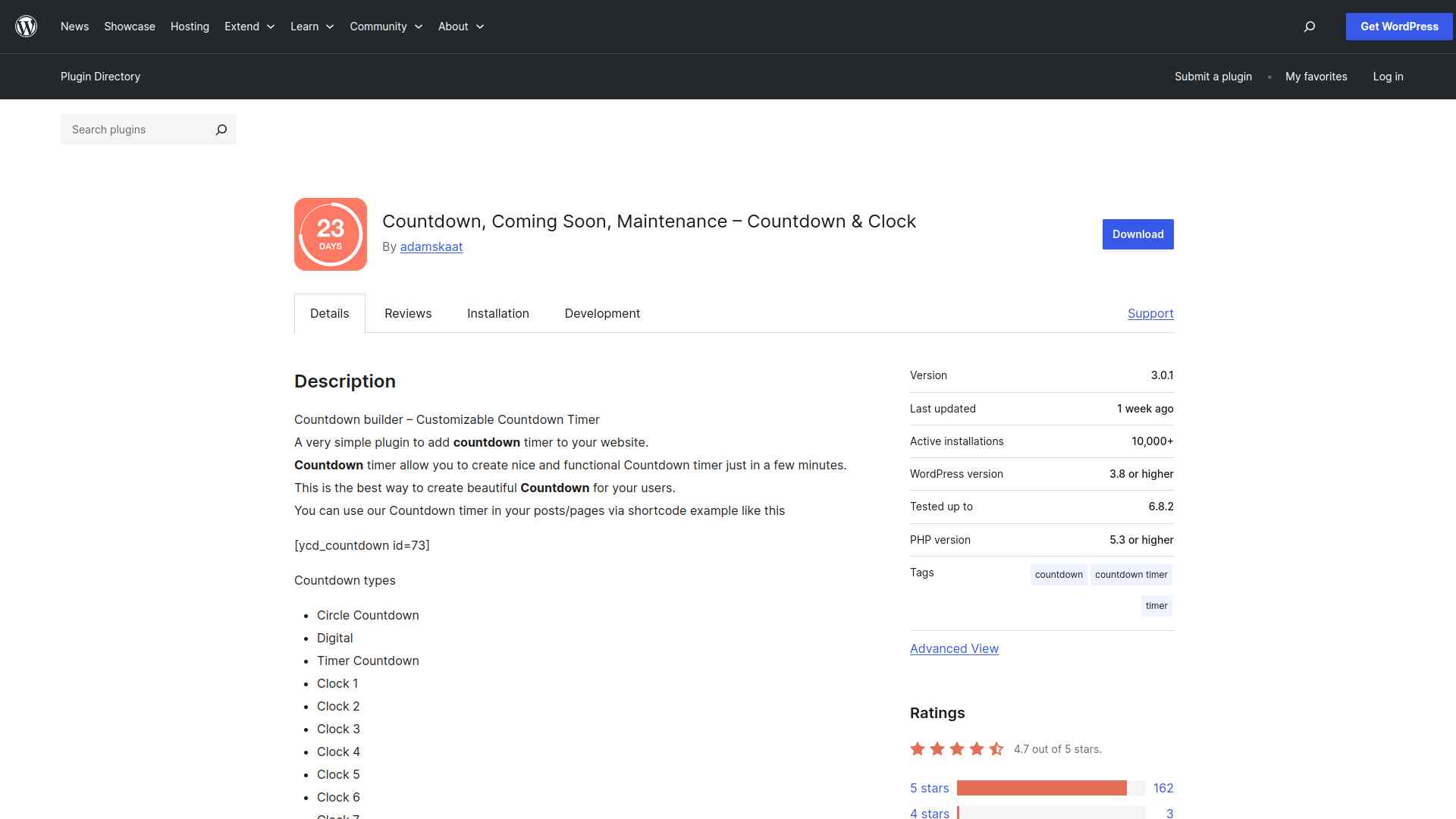Click the WordPress logo icon

coord(27,27)
